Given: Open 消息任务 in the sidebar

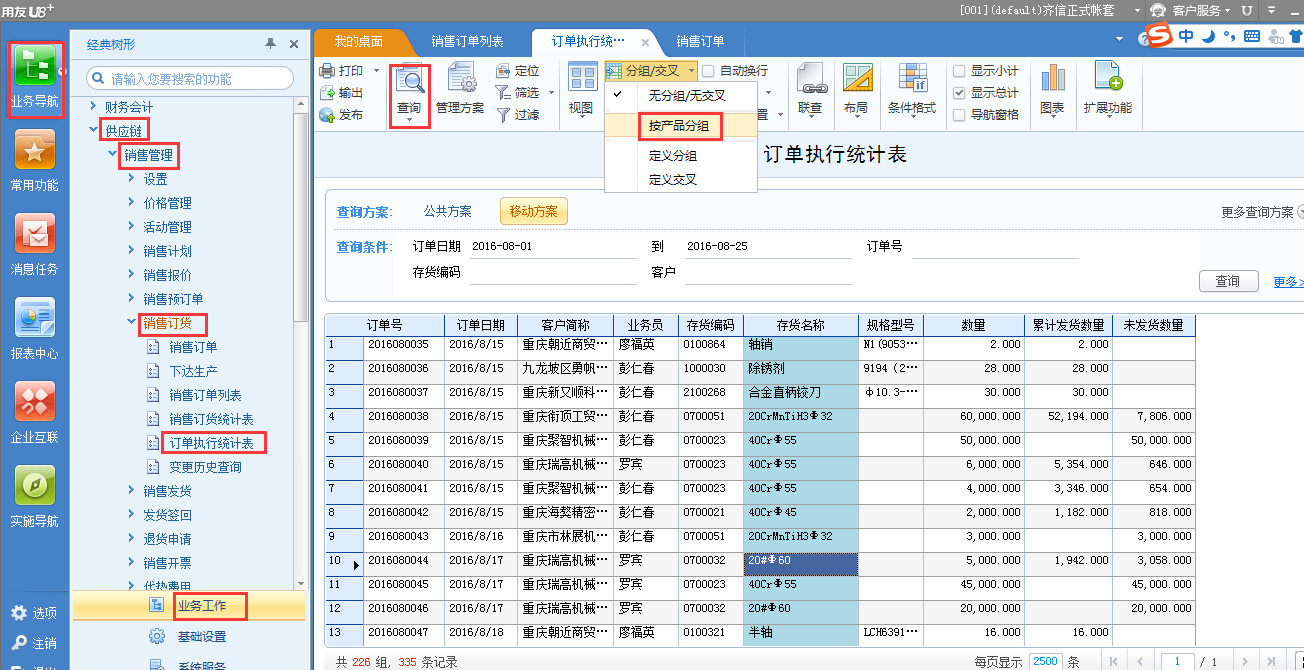Looking at the screenshot, I should pyautogui.click(x=35, y=244).
